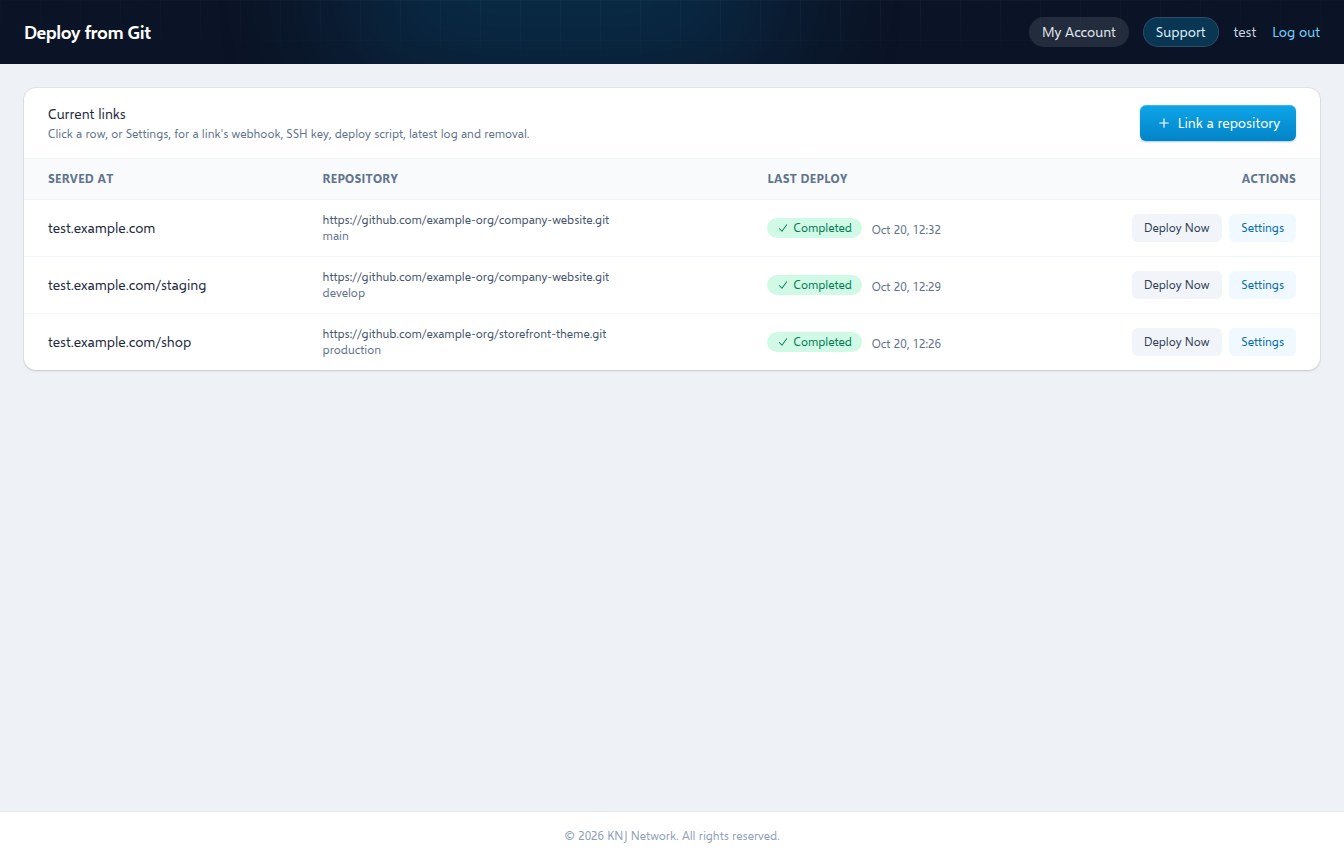The image size is (1344, 860).
Task: Click the plus icon on Link a repository
Action: (1163, 123)
